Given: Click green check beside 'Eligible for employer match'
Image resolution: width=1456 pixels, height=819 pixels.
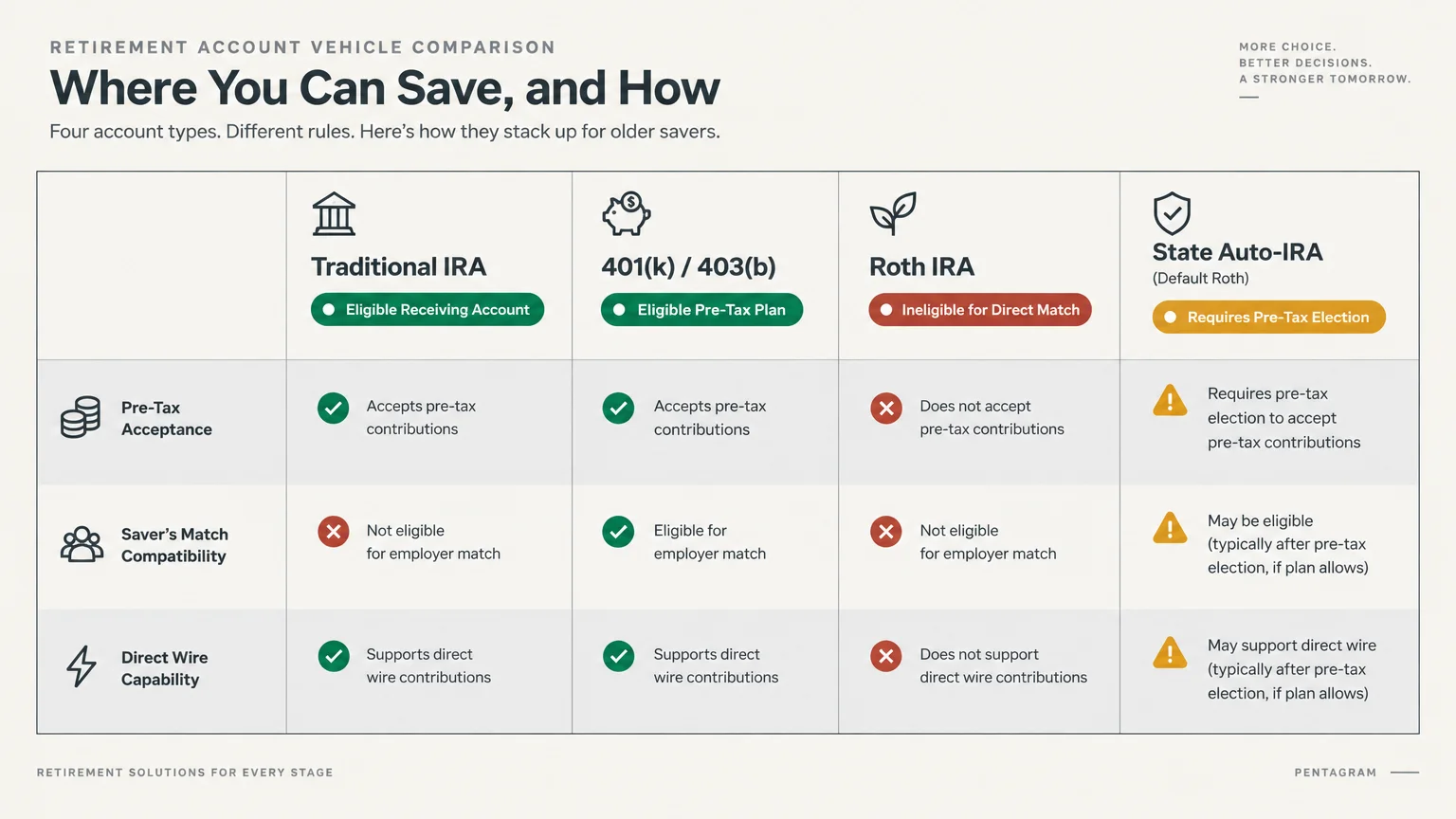Looking at the screenshot, I should pos(618,532).
